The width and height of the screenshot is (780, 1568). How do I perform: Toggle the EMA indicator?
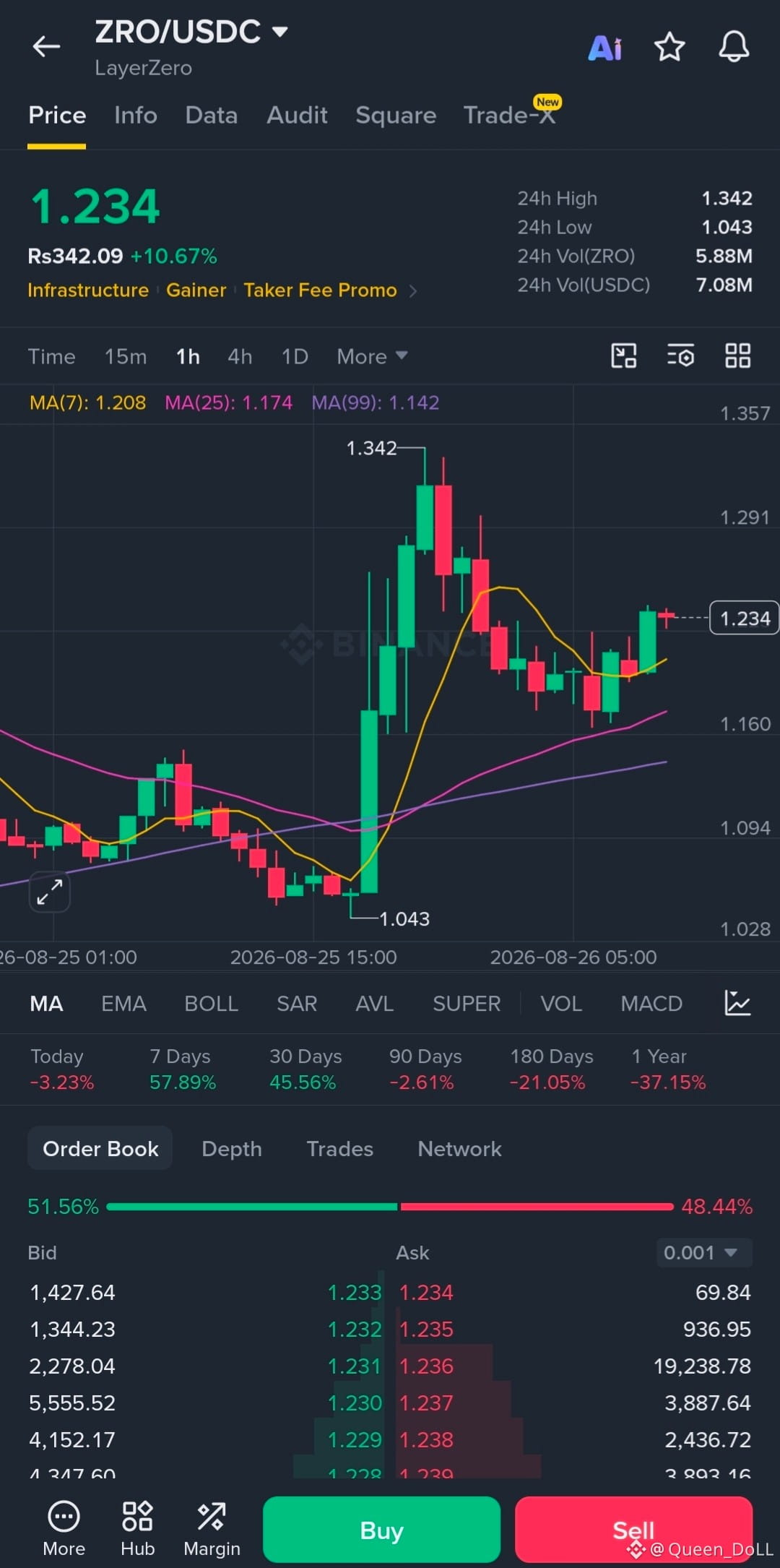(123, 1004)
